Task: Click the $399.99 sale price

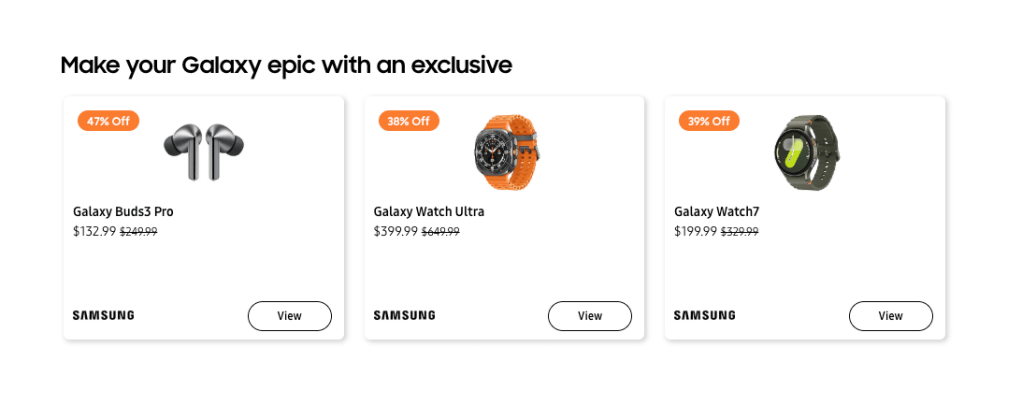Action: point(395,232)
